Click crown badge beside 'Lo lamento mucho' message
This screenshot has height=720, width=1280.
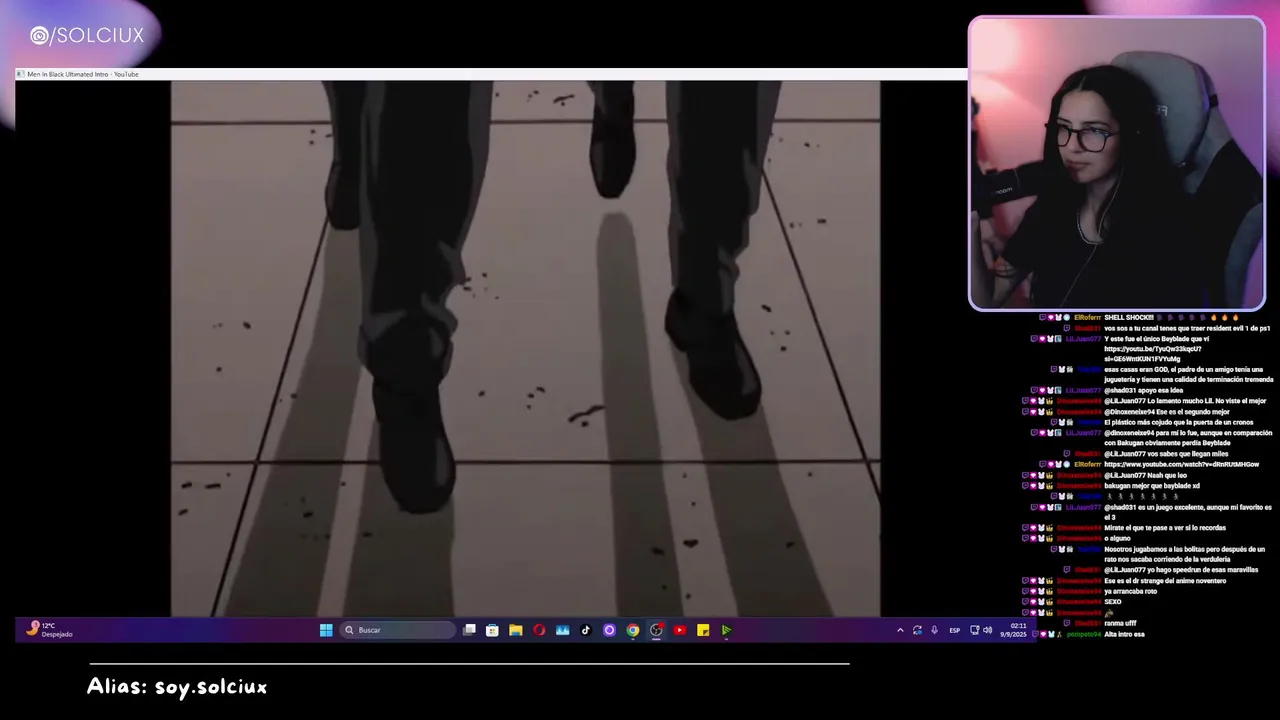(x=1050, y=401)
